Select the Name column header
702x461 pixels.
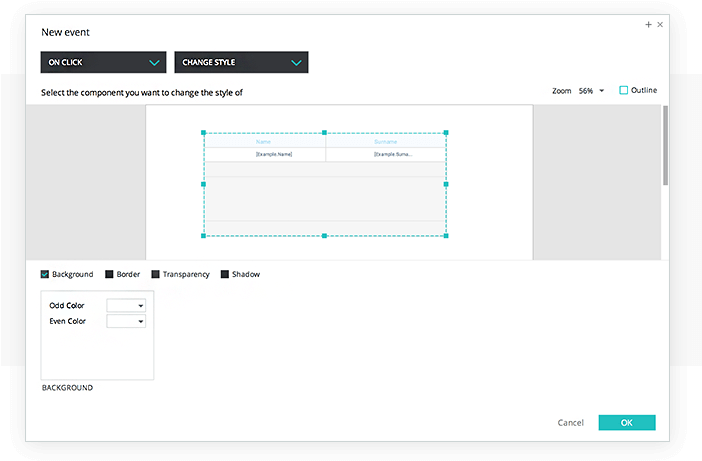coord(264,141)
